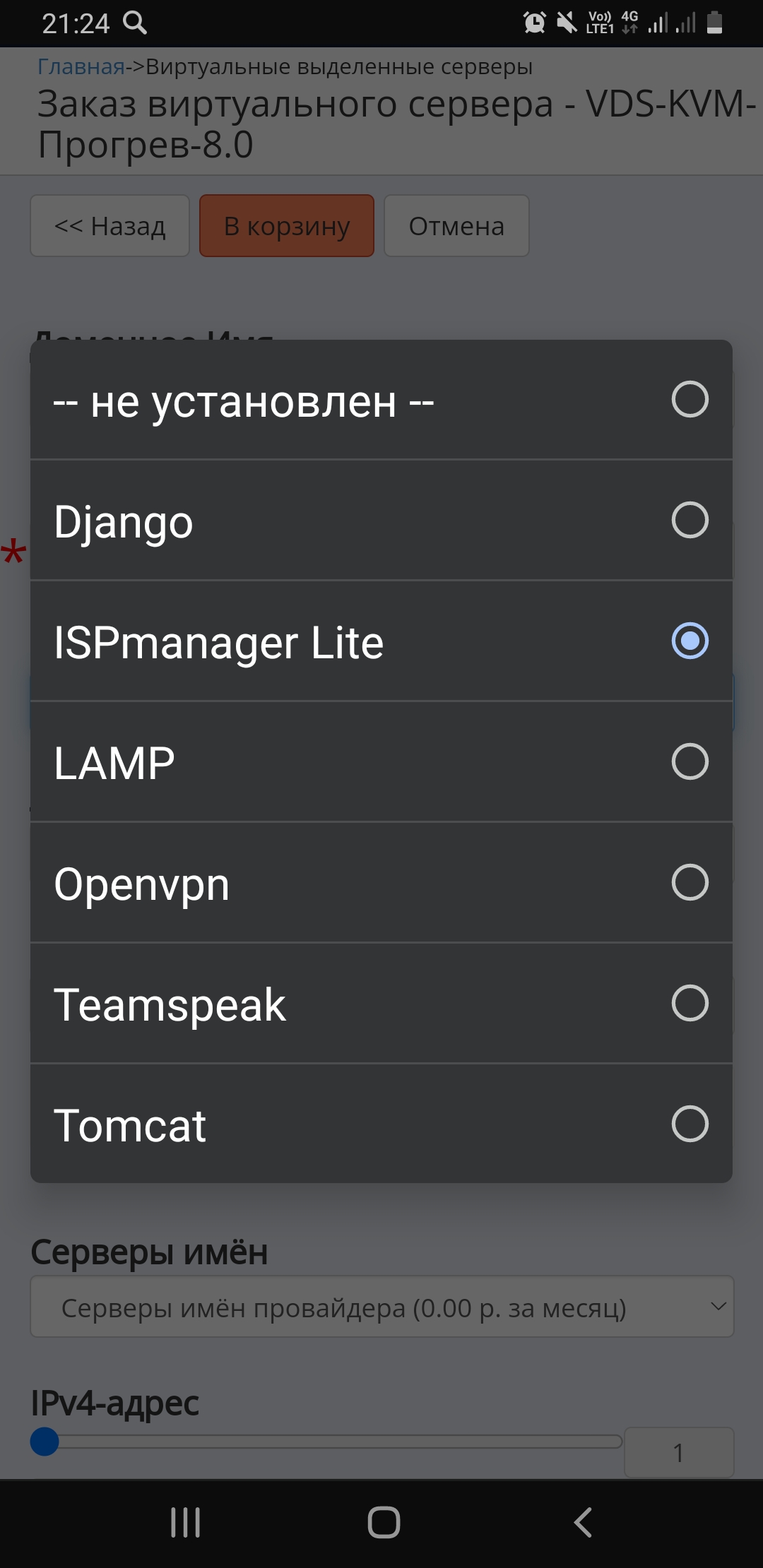Image resolution: width=763 pixels, height=1568 pixels.
Task: Tap the battery indicator icon
Action: (714, 23)
